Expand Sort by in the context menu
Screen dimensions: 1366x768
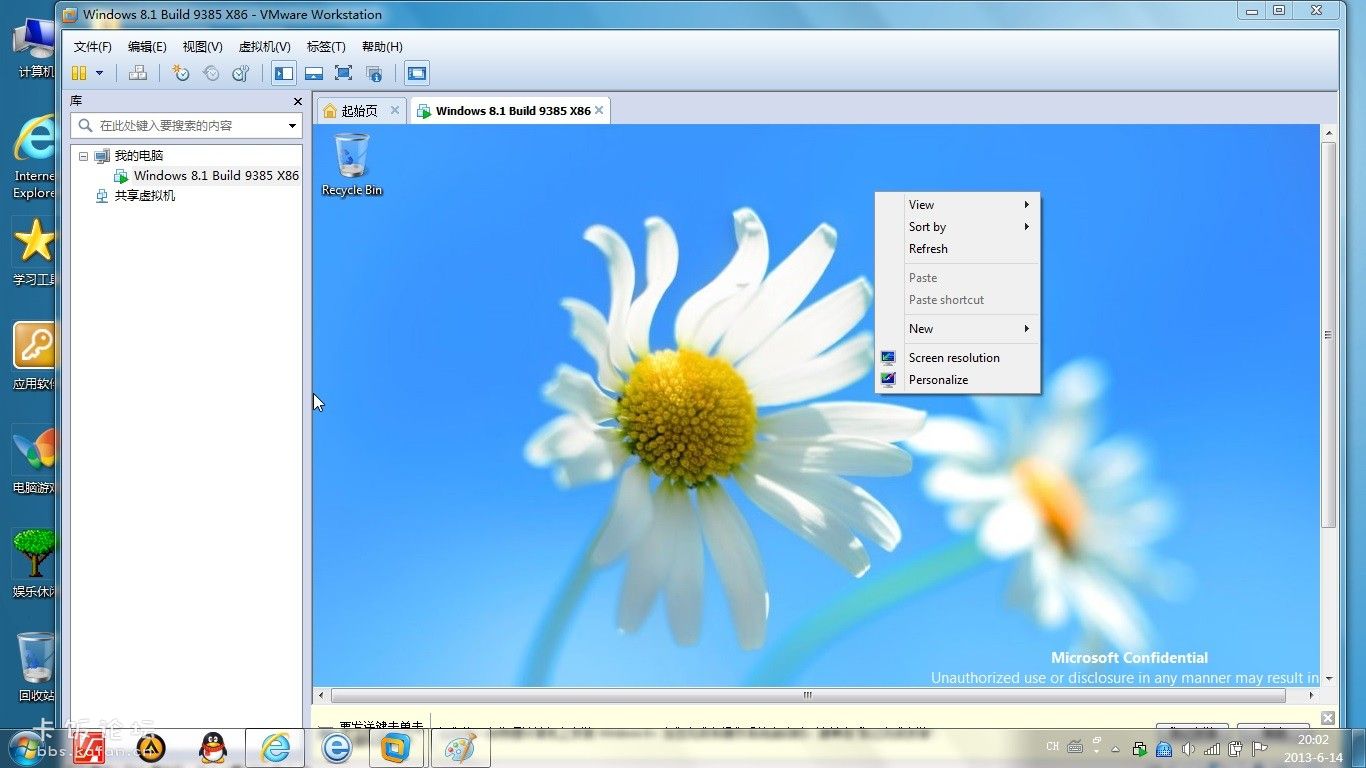click(958, 227)
